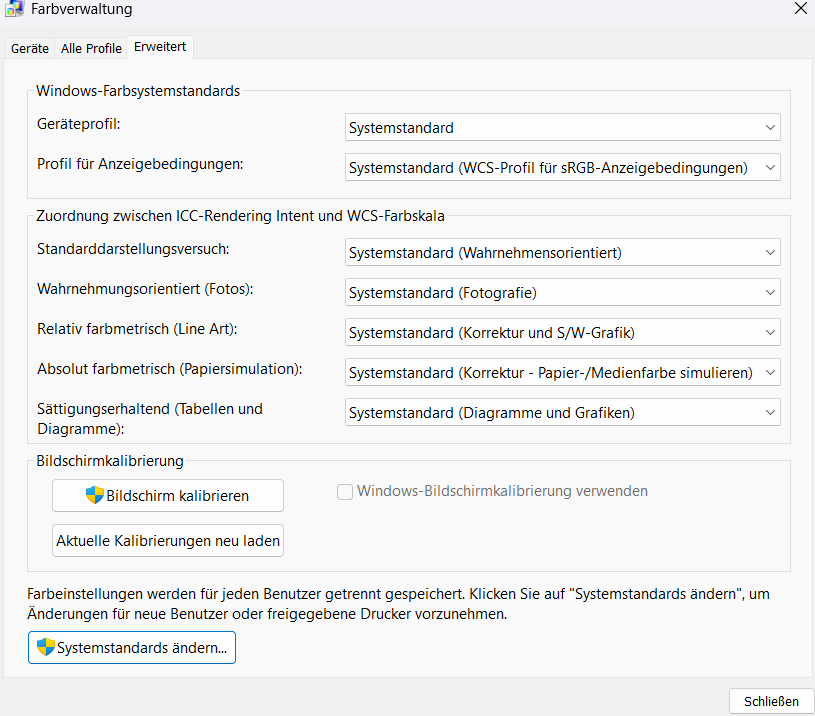Click shield icon on Bildschirm kalibrieren button
The image size is (815, 716).
pos(95,495)
